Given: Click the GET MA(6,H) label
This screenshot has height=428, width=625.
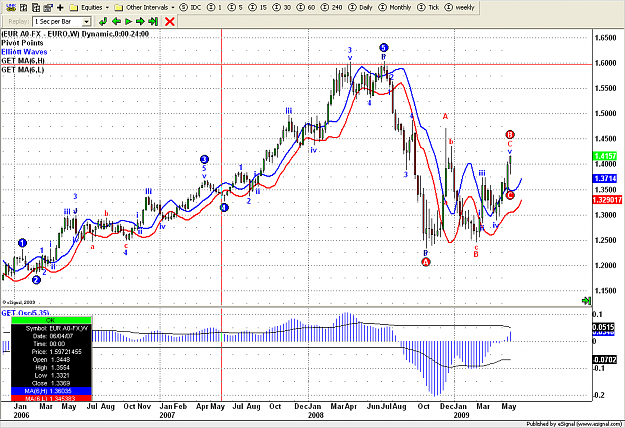Looking at the screenshot, I should pyautogui.click(x=23, y=61).
